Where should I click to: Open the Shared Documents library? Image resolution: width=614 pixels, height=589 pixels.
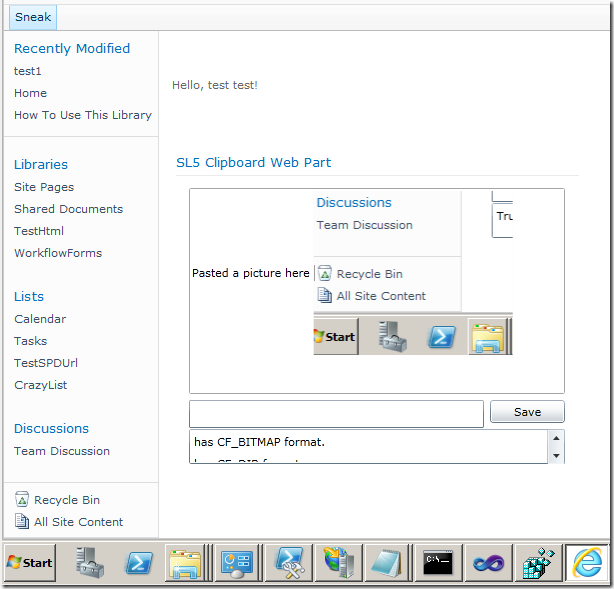point(68,209)
